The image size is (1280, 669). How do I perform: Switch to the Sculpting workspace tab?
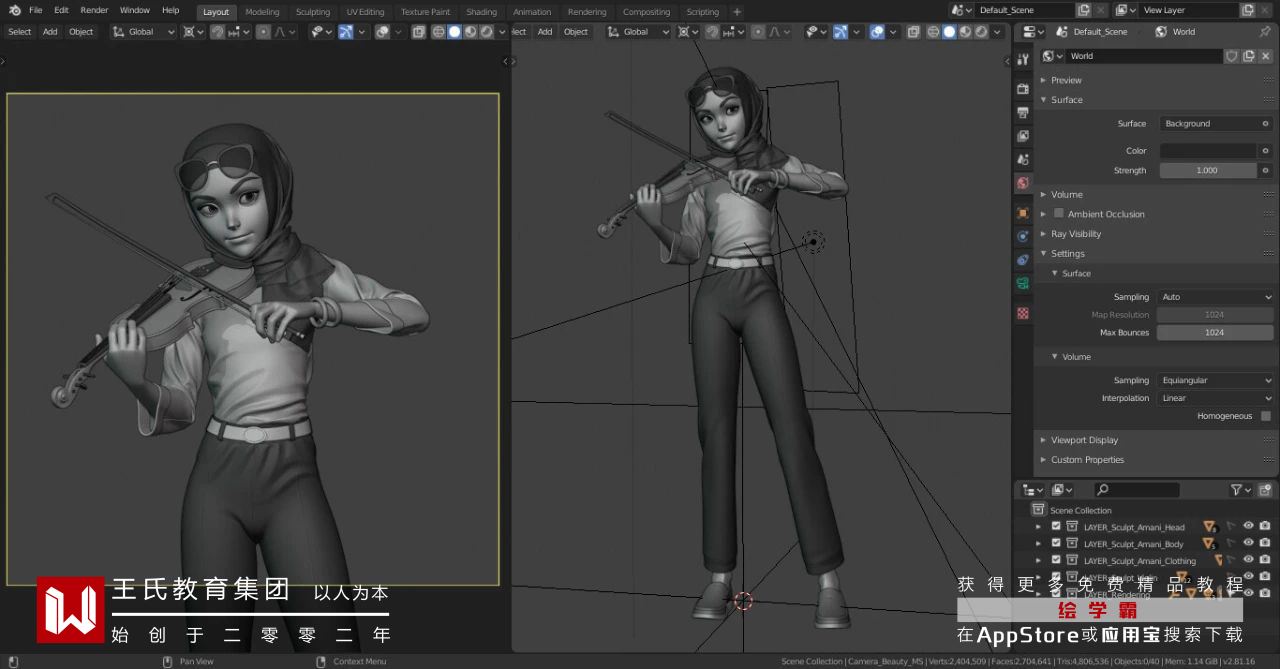tap(313, 12)
